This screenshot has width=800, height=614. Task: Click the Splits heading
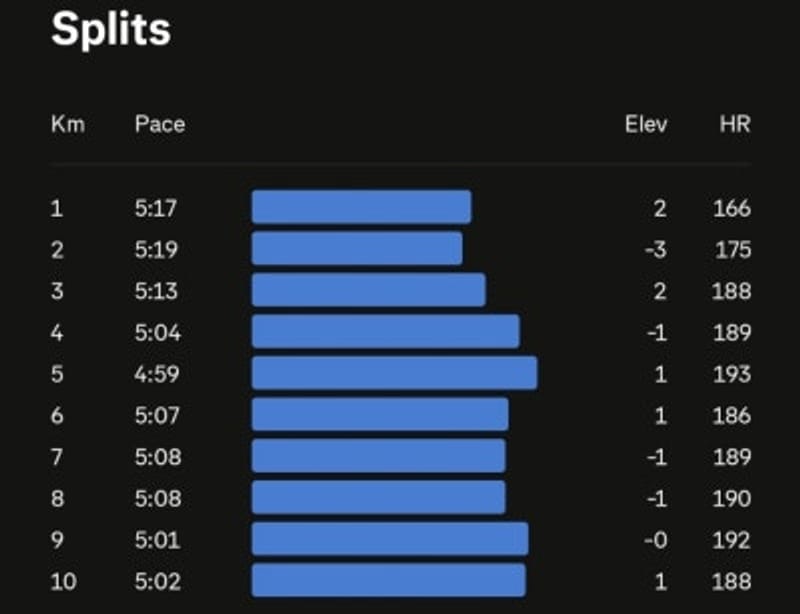(111, 31)
